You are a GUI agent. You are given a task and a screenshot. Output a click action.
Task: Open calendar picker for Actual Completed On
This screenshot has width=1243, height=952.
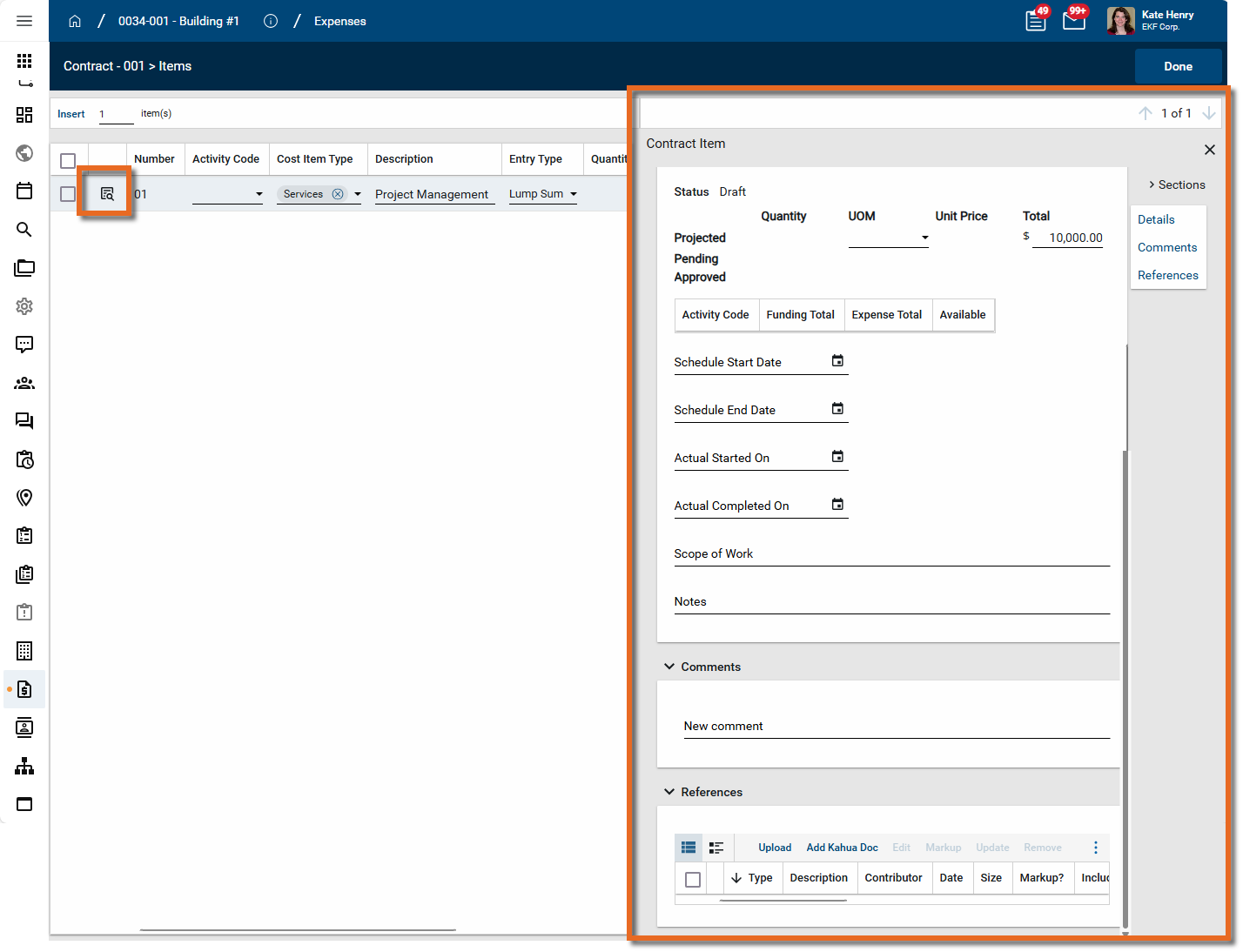pyautogui.click(x=837, y=505)
